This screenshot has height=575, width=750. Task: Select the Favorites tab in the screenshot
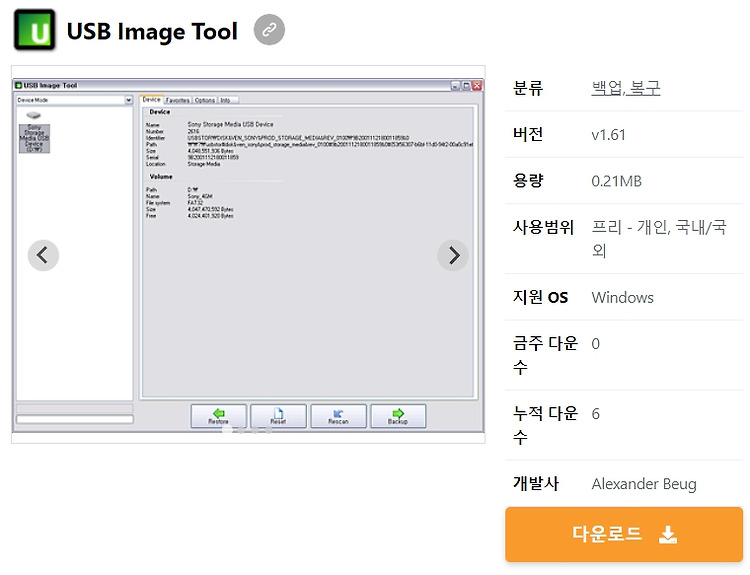(177, 100)
